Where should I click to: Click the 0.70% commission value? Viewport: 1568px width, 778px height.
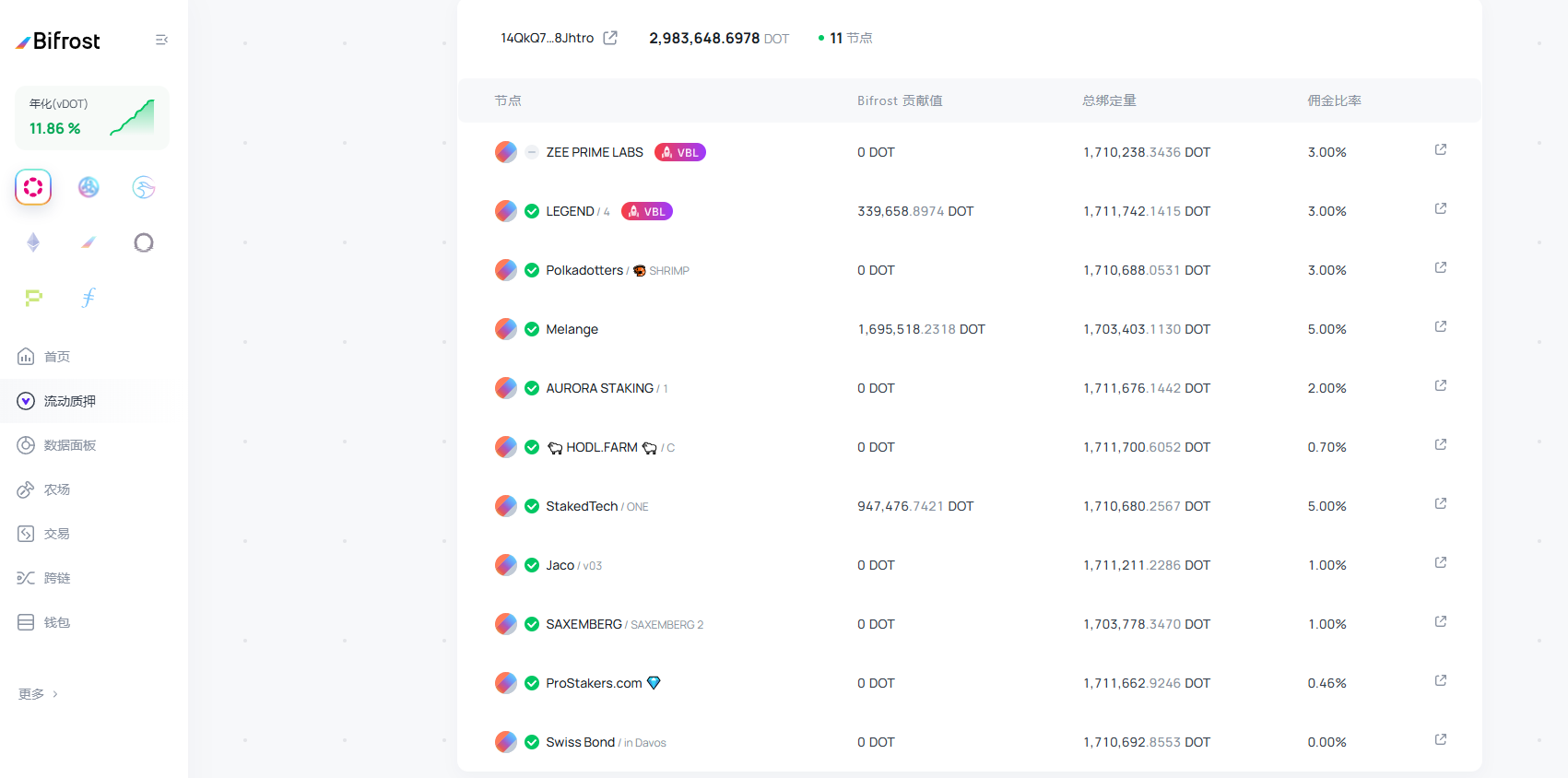(1326, 447)
